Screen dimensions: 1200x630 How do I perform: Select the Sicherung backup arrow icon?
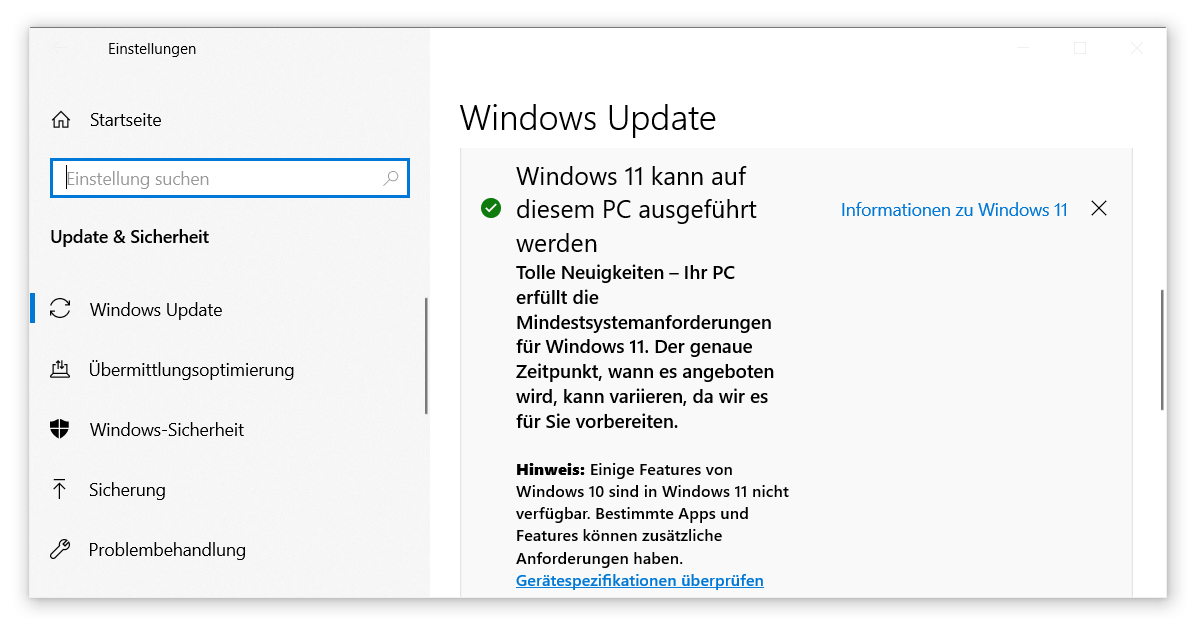point(61,489)
